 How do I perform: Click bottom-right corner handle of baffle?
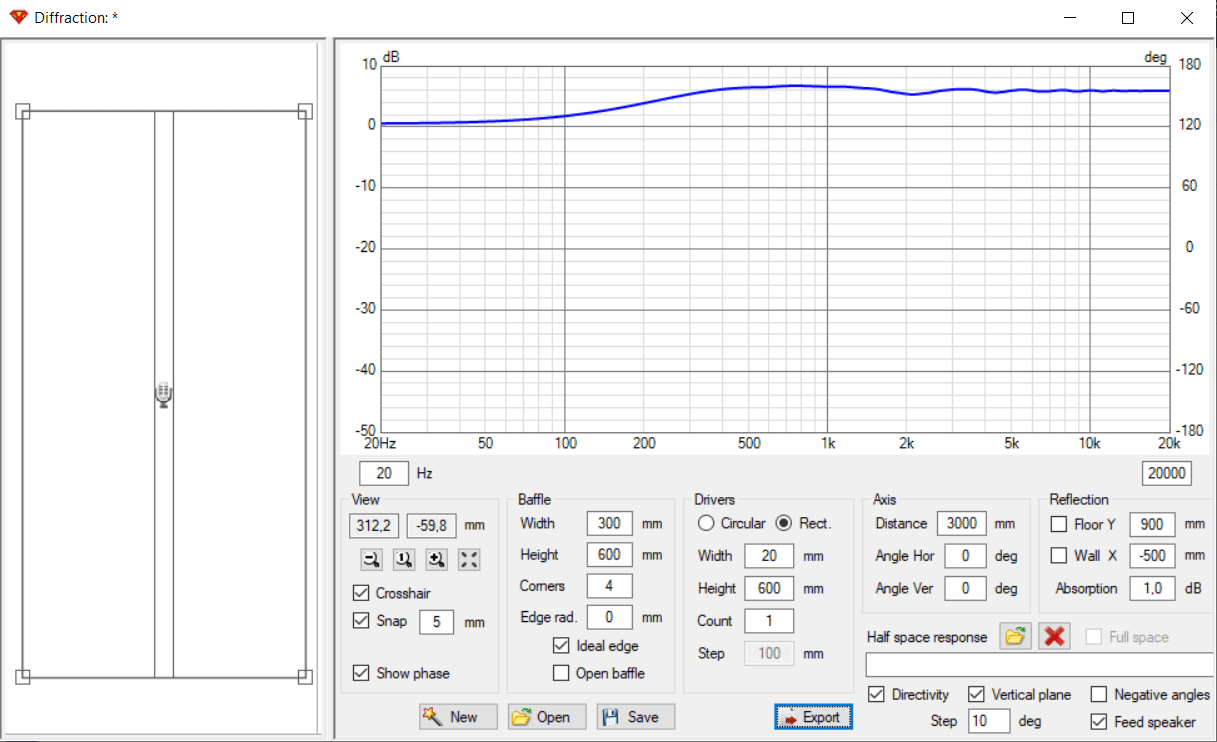(x=306, y=677)
